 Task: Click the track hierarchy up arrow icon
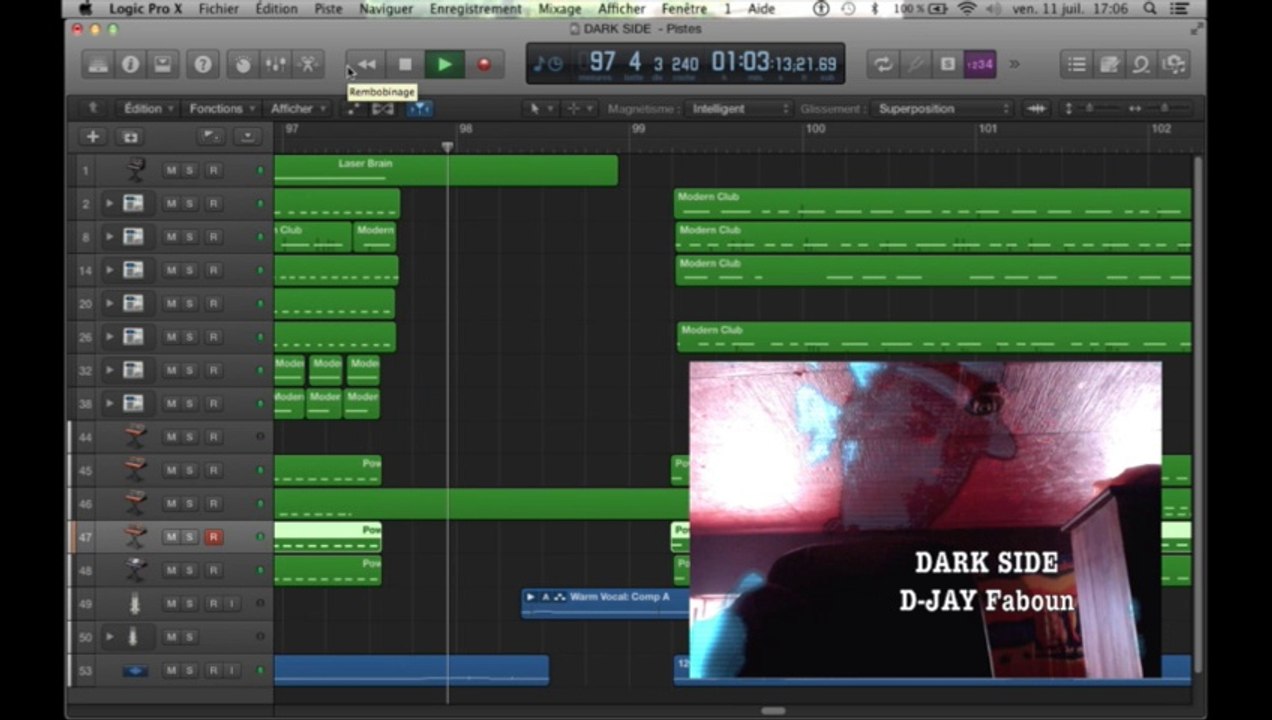click(x=93, y=108)
